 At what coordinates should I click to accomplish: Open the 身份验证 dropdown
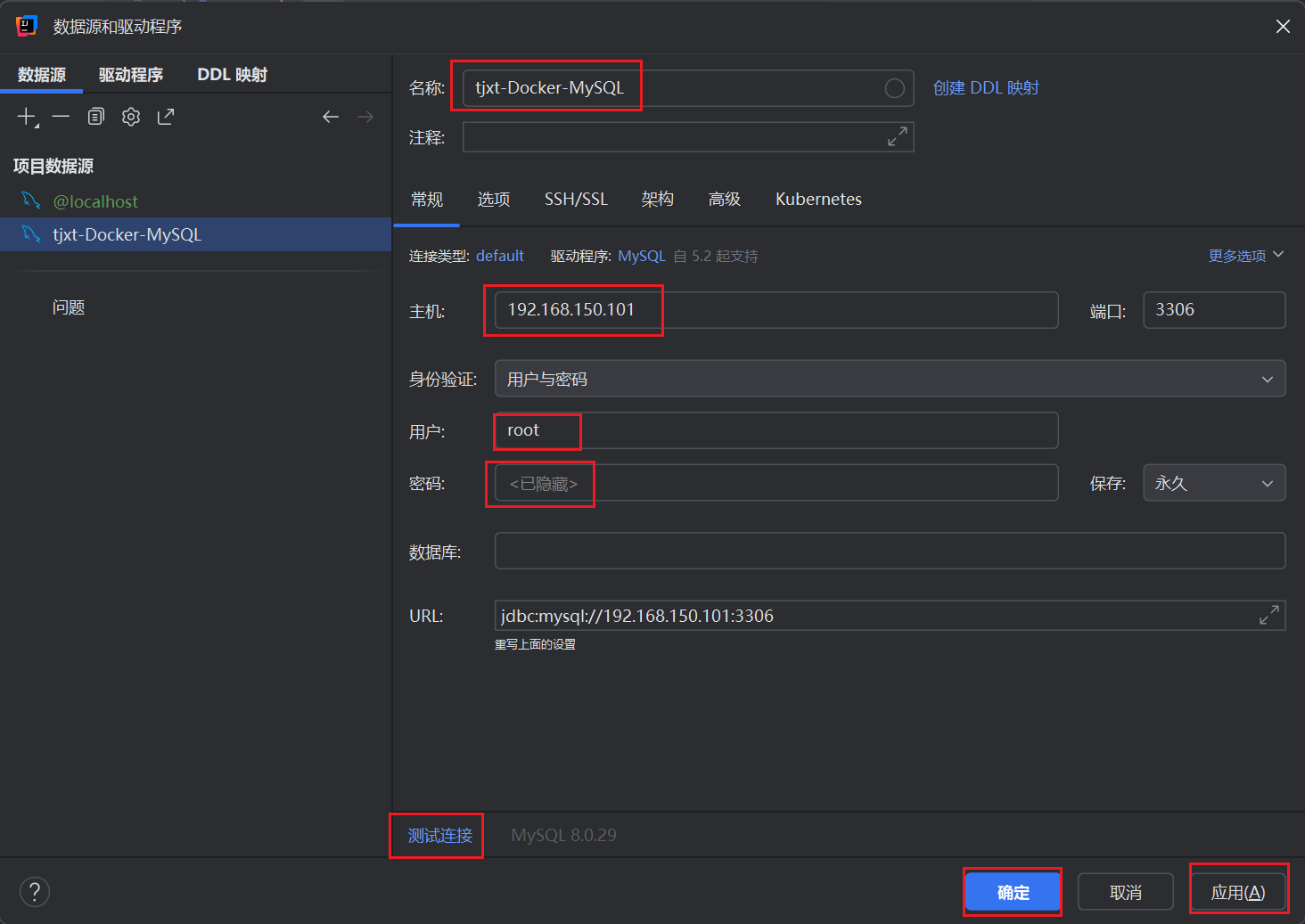tap(890, 379)
